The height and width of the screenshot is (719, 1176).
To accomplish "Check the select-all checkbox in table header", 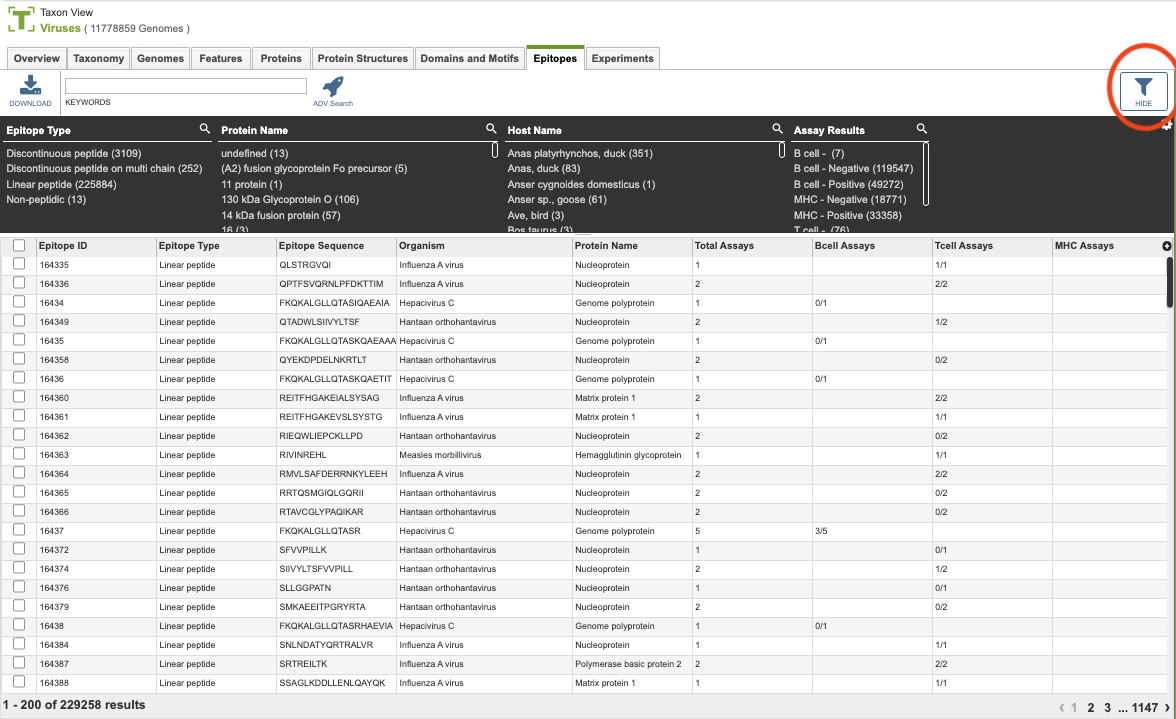I will 19,245.
